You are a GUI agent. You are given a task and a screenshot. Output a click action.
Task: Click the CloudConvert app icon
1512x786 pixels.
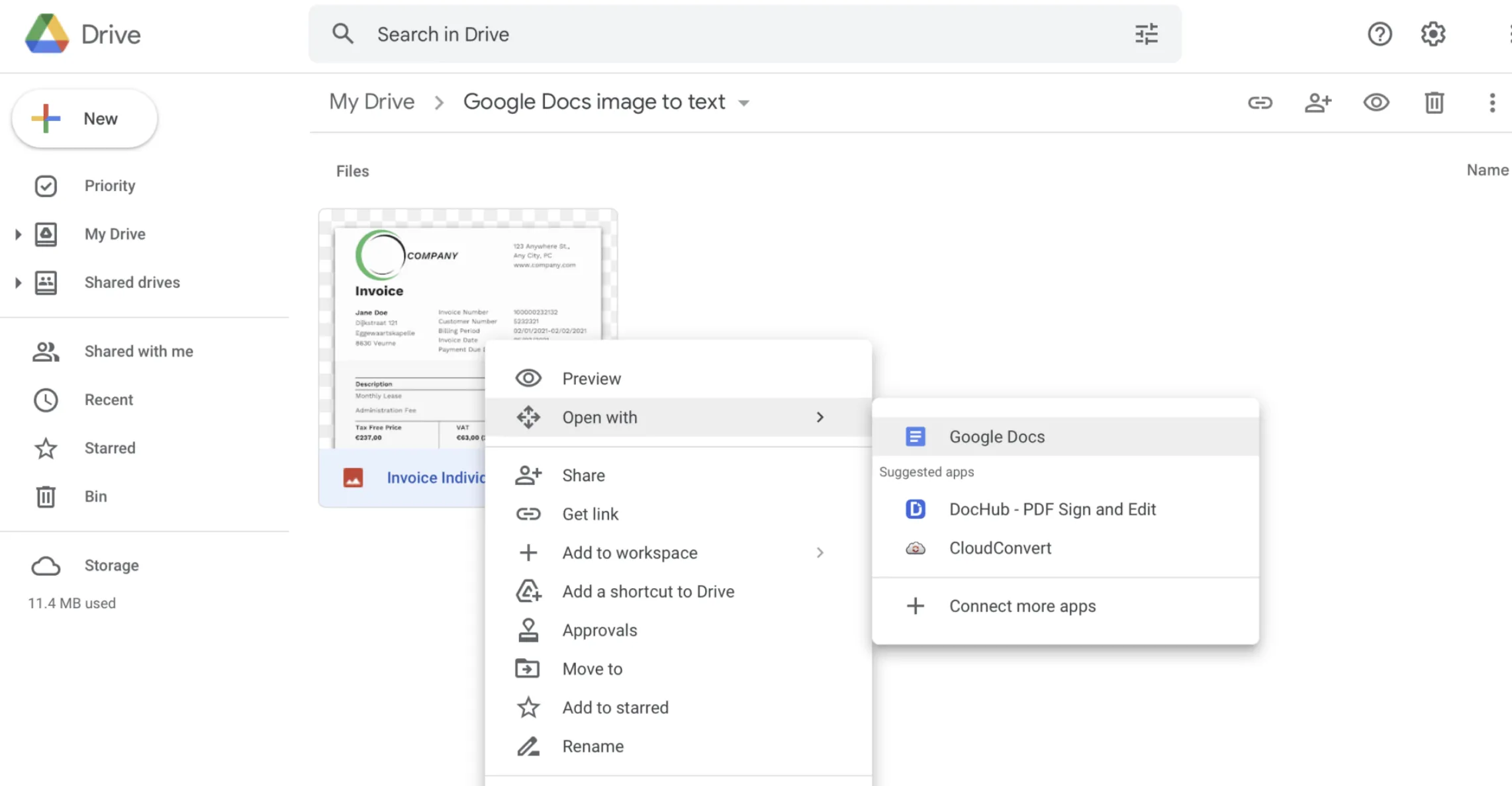pos(915,548)
